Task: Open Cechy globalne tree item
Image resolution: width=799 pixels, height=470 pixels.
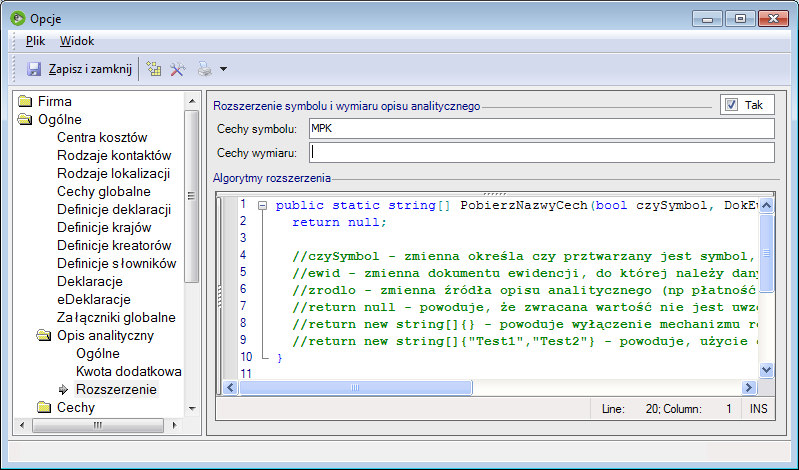Action: coord(104,191)
